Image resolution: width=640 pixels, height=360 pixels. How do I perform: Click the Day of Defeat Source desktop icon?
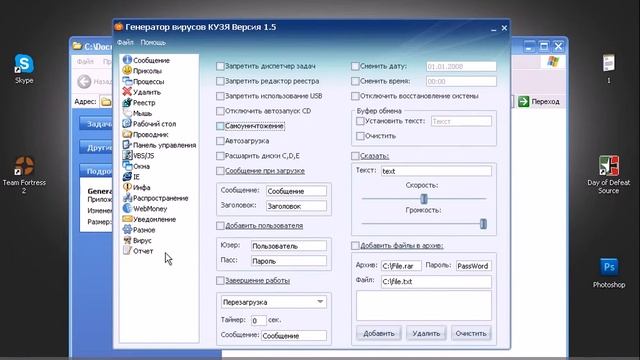609,165
